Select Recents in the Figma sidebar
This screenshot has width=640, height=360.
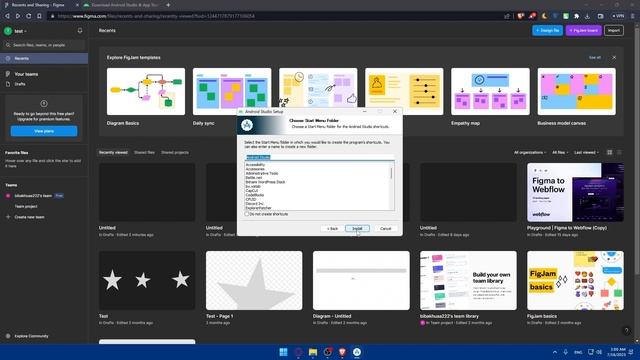click(x=44, y=58)
